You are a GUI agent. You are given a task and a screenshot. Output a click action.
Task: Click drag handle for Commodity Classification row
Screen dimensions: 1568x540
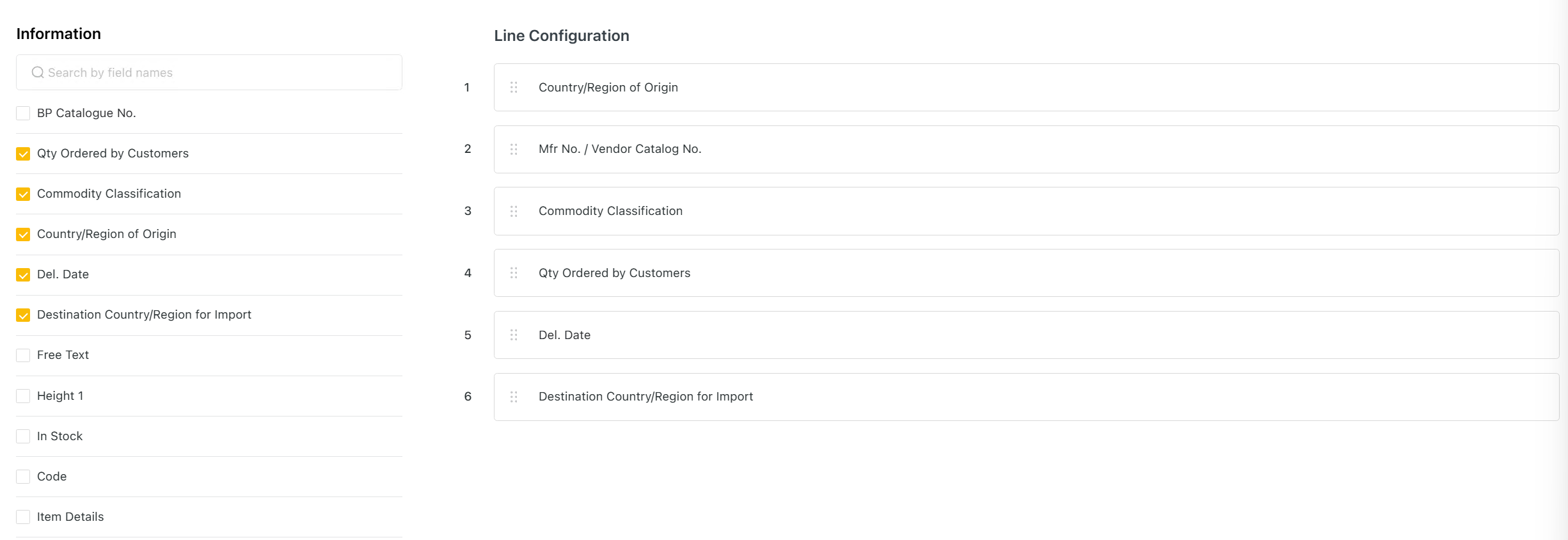(514, 211)
